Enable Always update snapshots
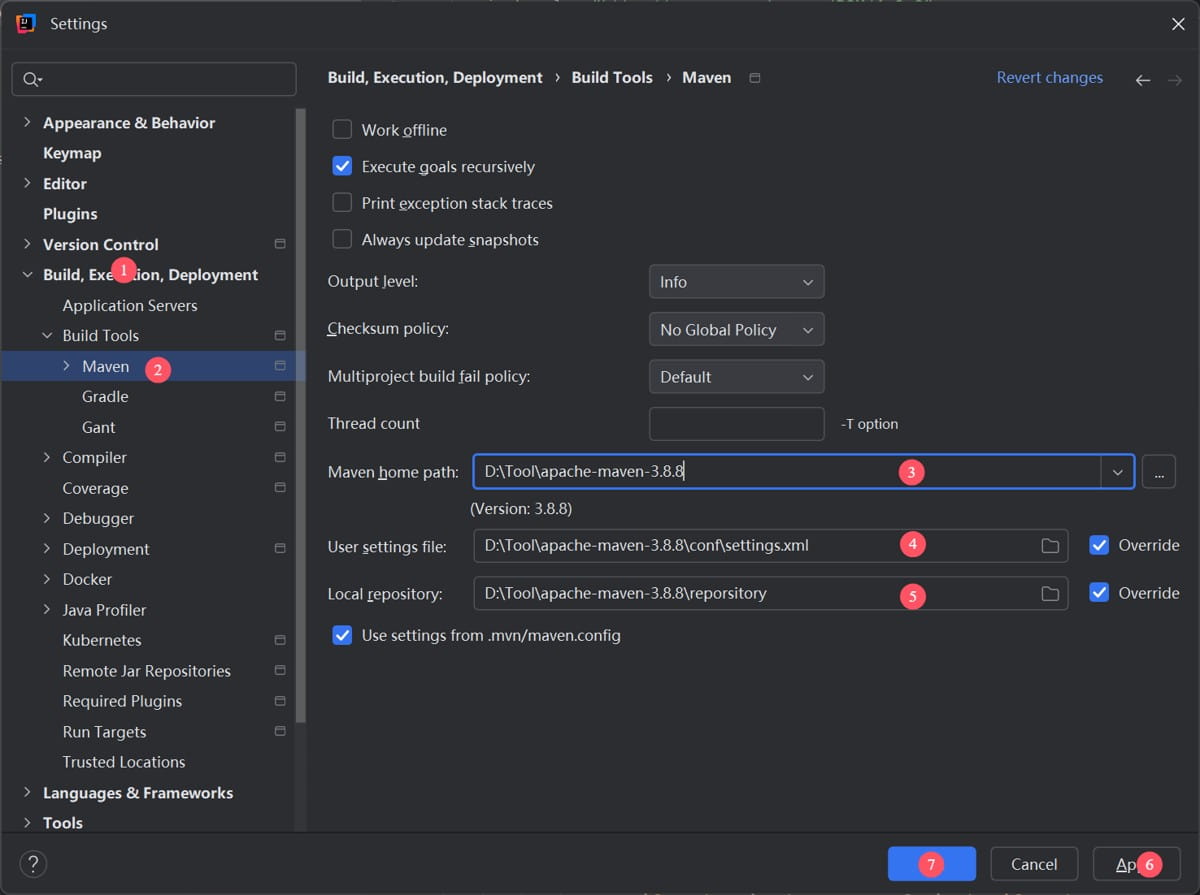The image size is (1200, 895). [x=342, y=239]
